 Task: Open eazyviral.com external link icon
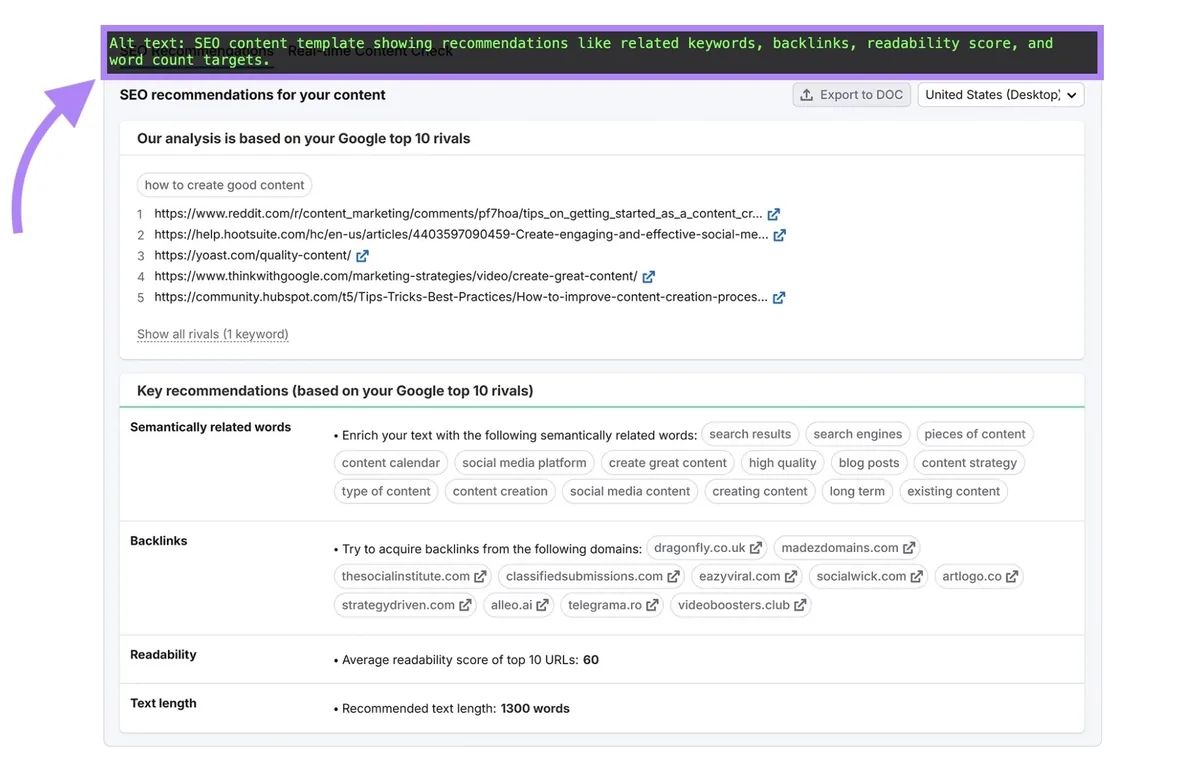click(791, 577)
